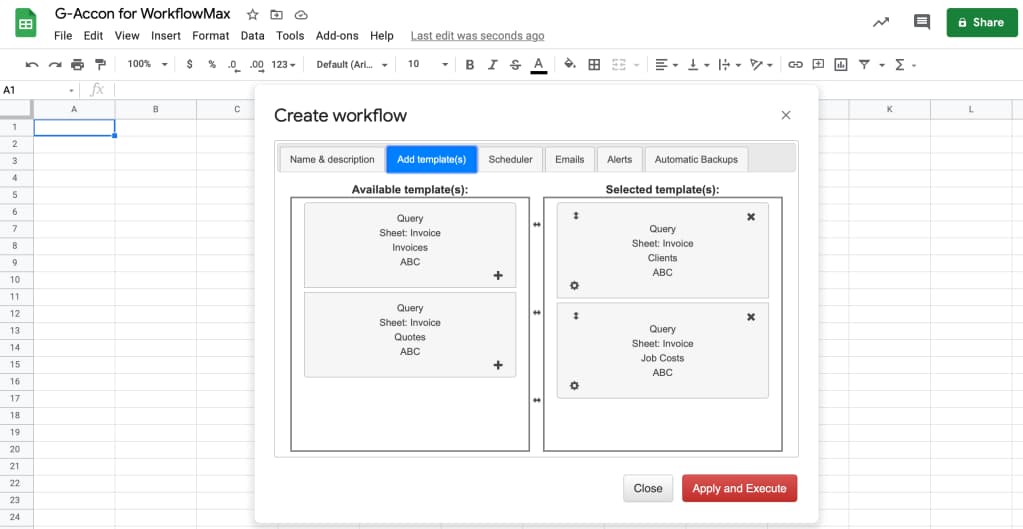Star the G-Accon document

[253, 14]
